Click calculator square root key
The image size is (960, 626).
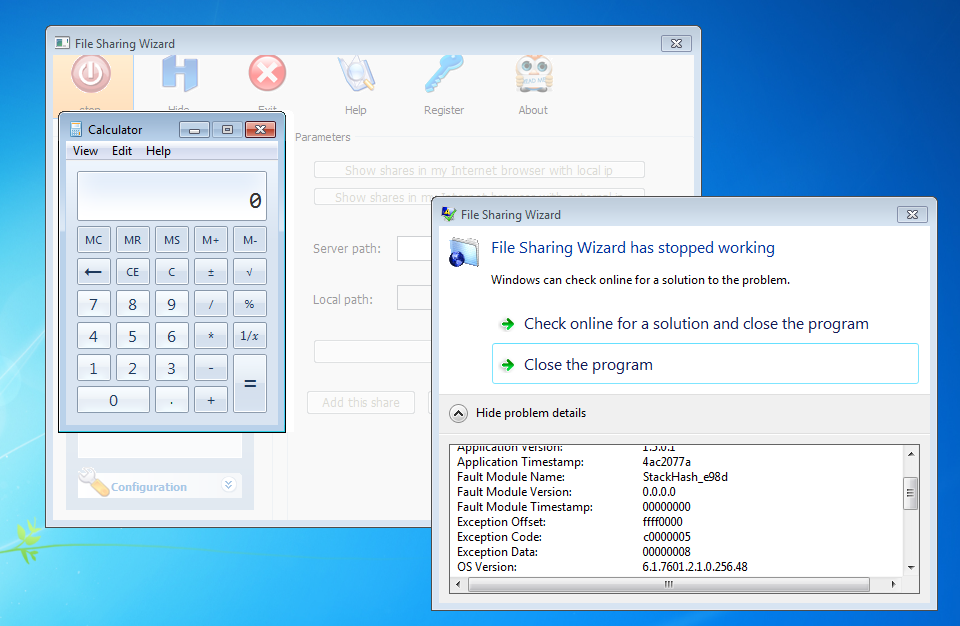point(250,271)
